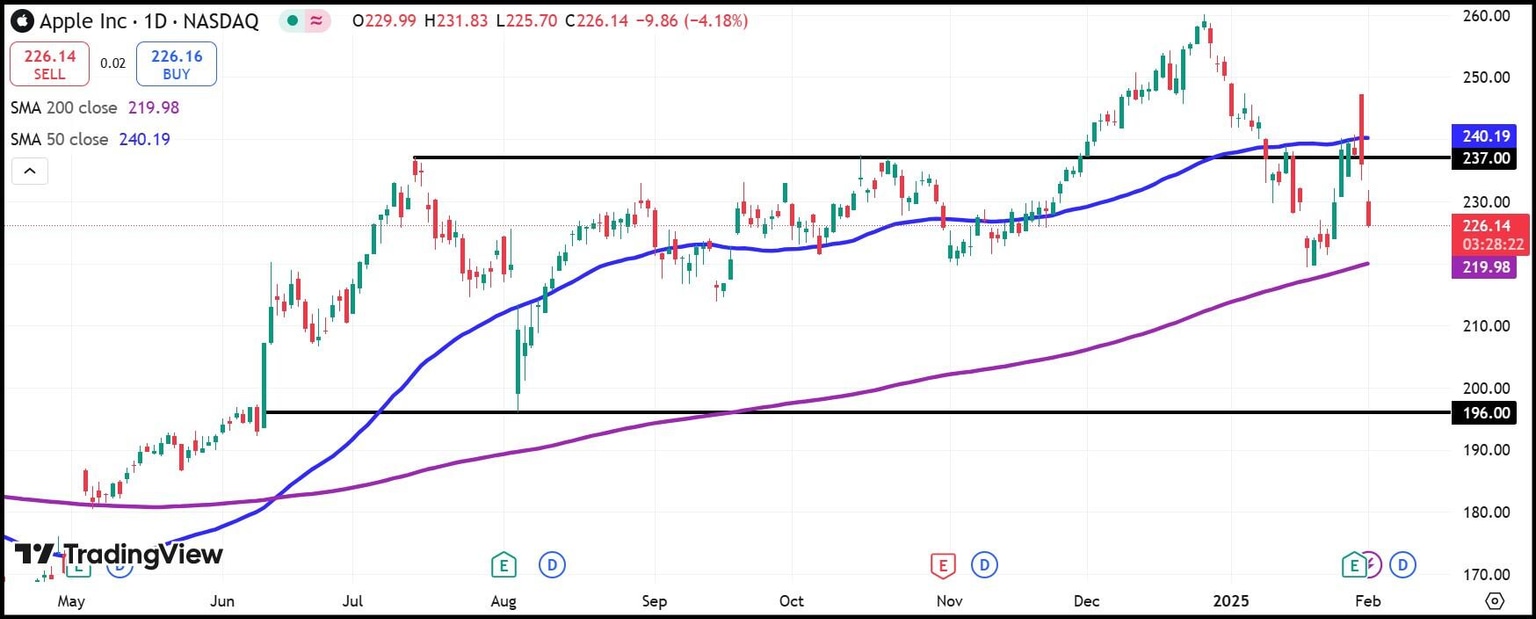The height and width of the screenshot is (619, 1536).
Task: Click the February green earnings marker
Action: tap(1354, 565)
